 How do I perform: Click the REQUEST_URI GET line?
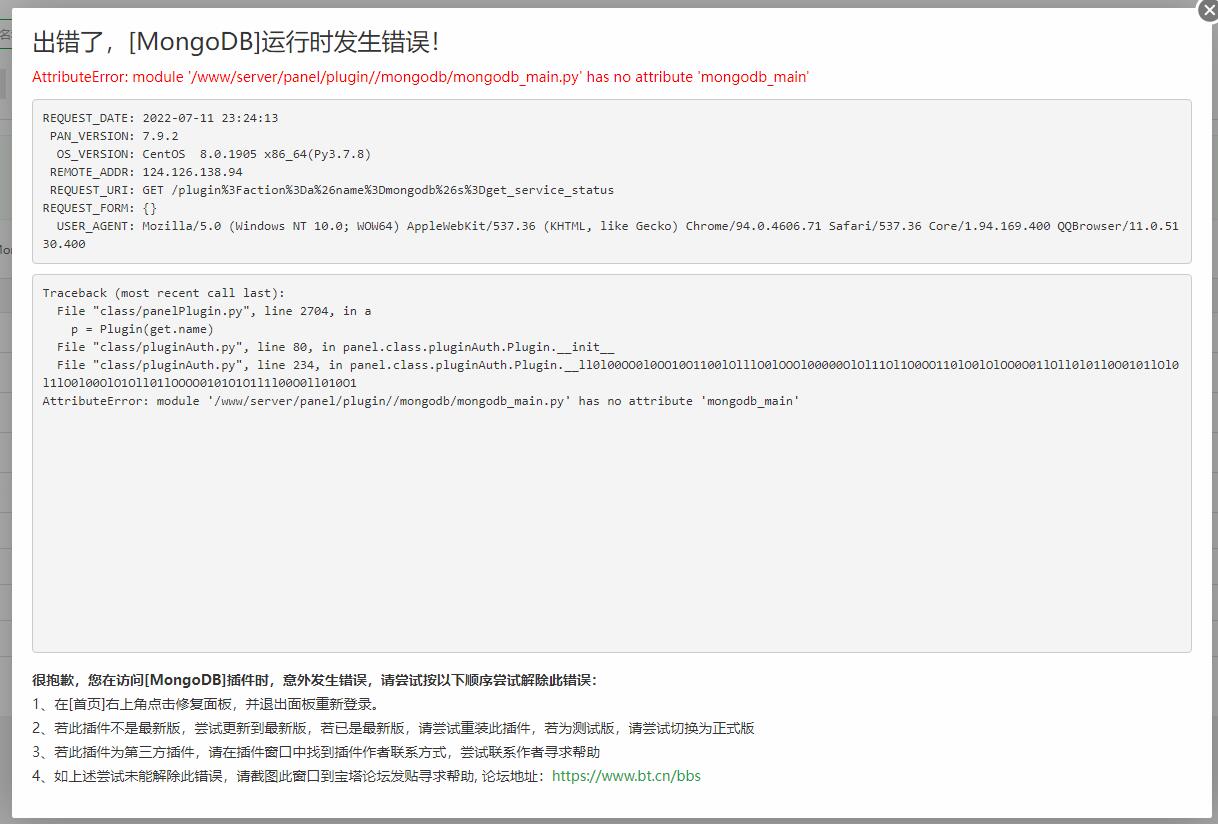click(332, 190)
